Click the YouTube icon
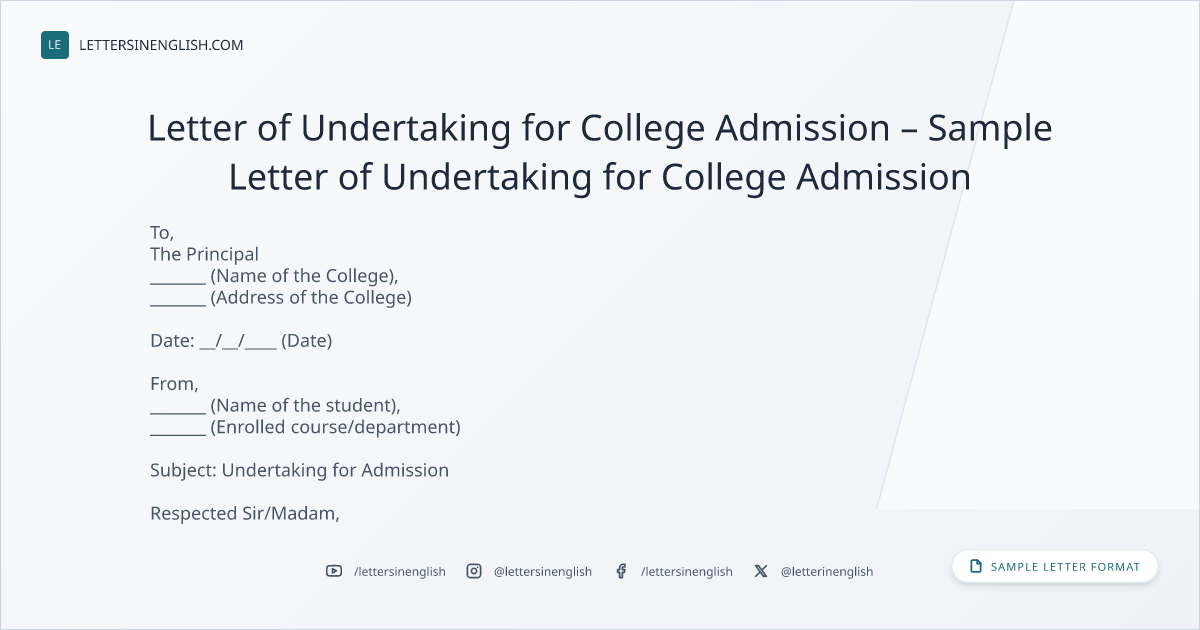The height and width of the screenshot is (630, 1200). (334, 571)
